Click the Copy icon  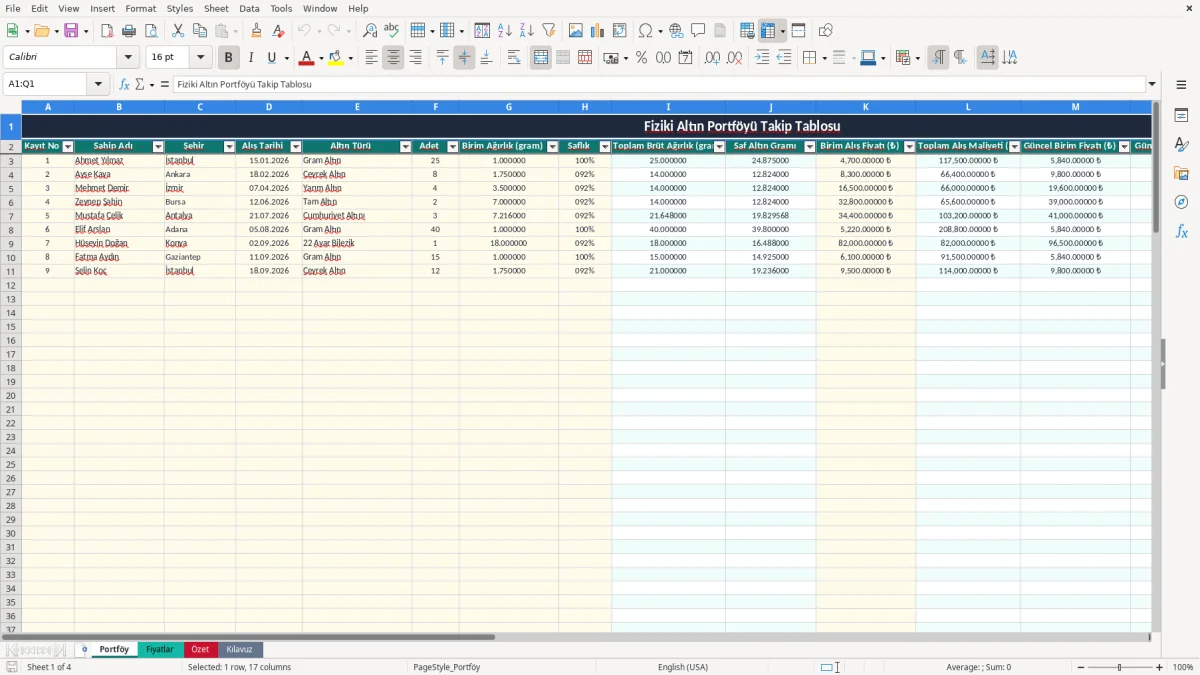(200, 31)
